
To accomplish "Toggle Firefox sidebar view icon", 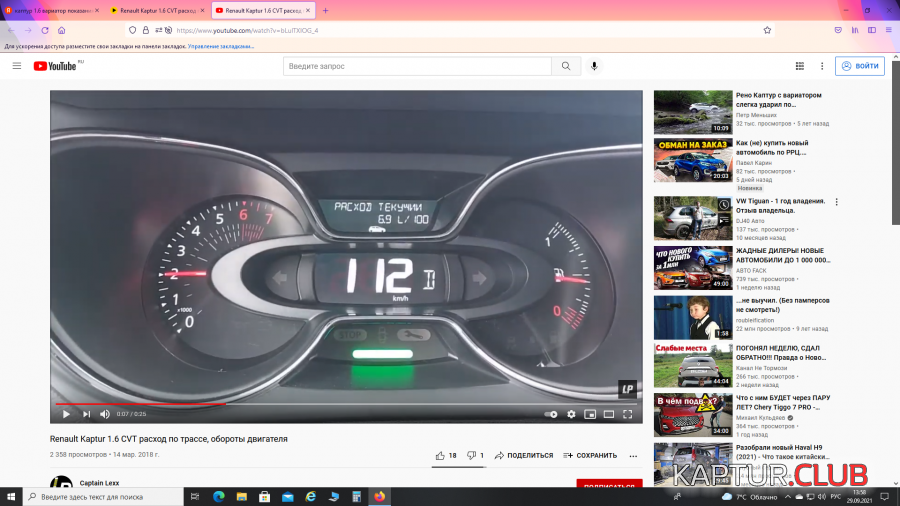I will [872, 30].
